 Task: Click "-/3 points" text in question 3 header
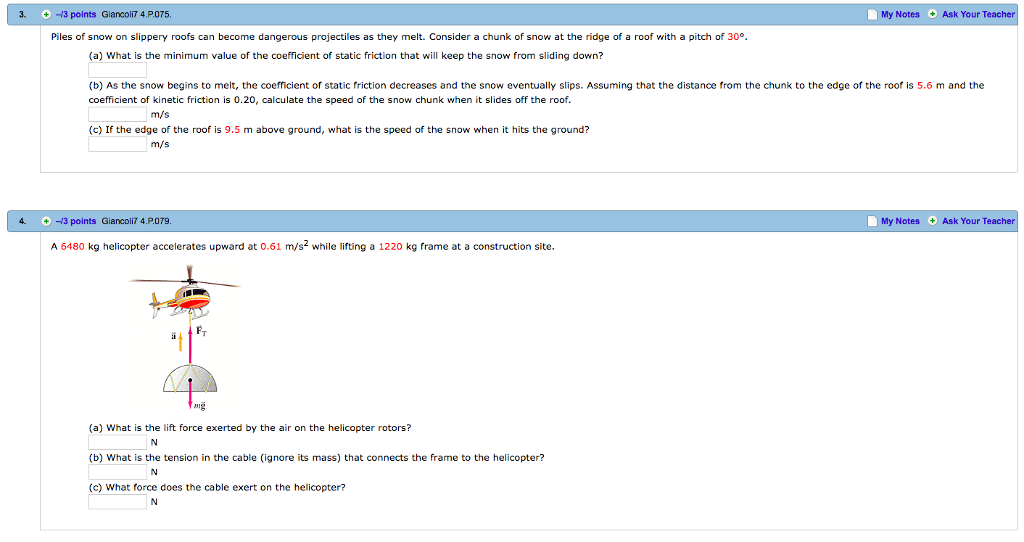[76, 15]
